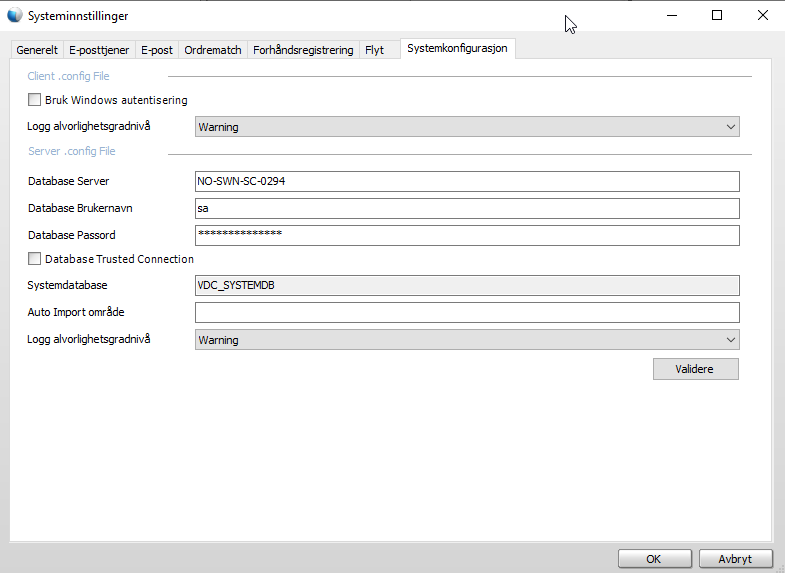Click the Database Server label
Screen dimensions: 785x573
tap(69, 181)
